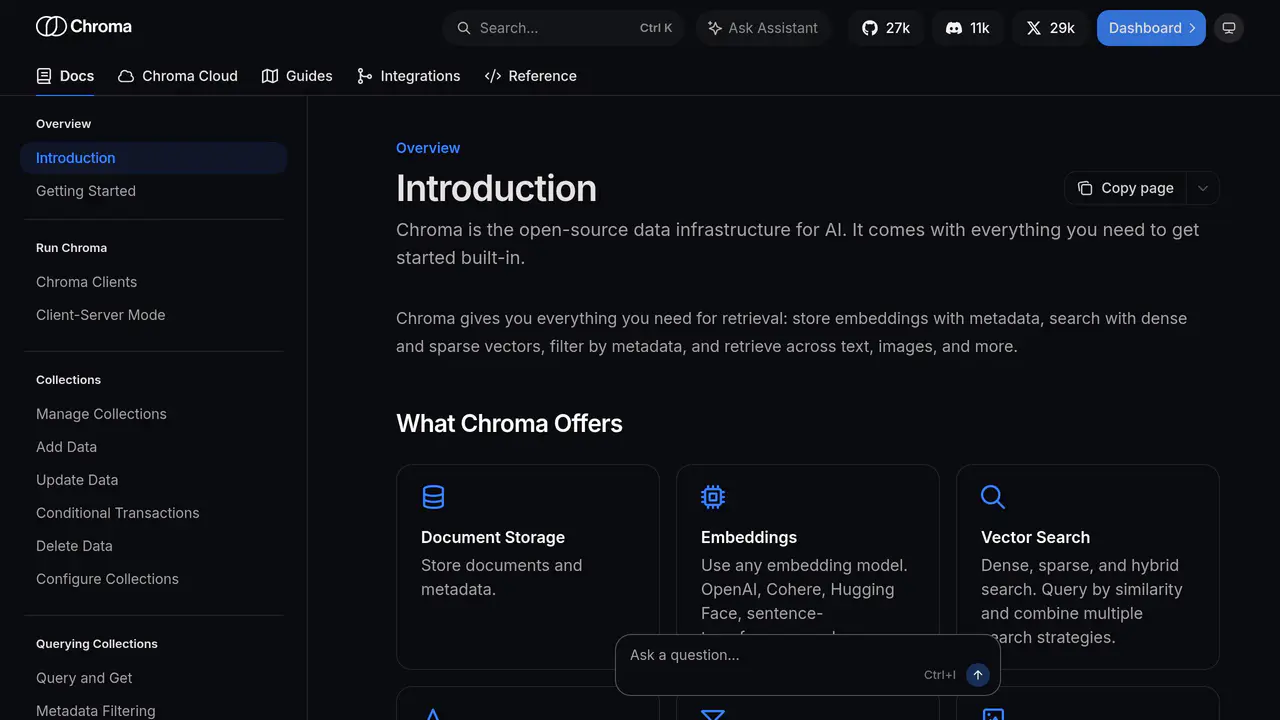The height and width of the screenshot is (720, 1280).
Task: Click the send arrow in the ask box
Action: click(978, 675)
